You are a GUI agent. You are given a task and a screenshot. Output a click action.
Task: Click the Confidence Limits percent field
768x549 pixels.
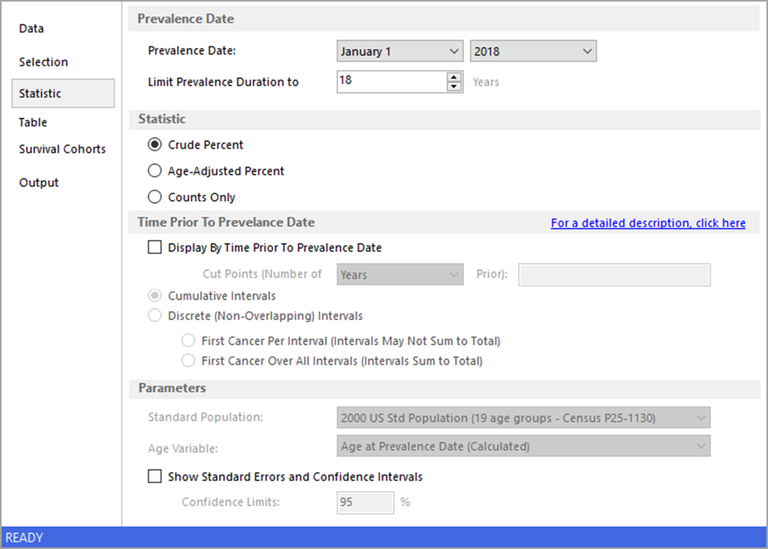[365, 502]
